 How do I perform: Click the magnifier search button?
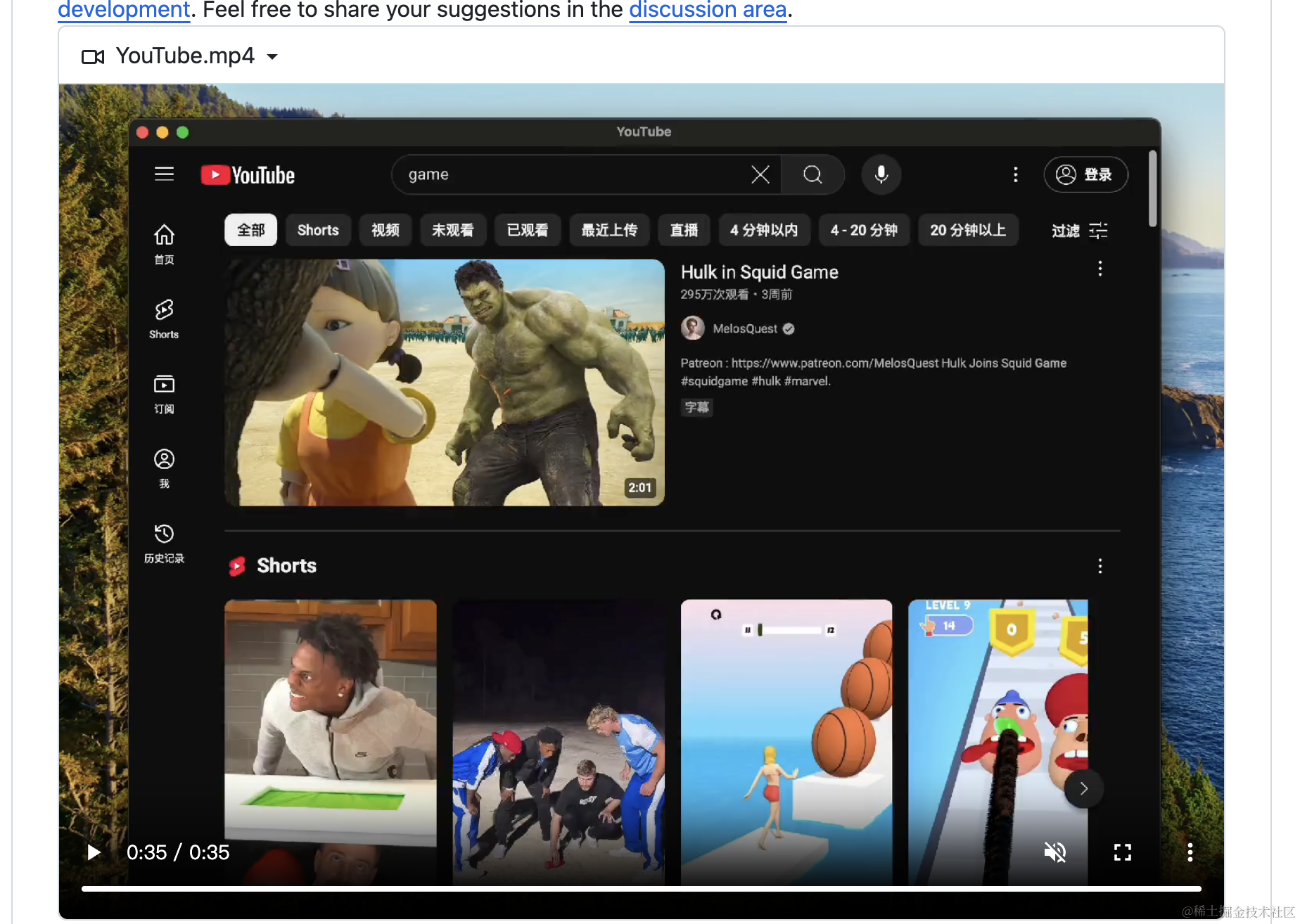[x=812, y=174]
